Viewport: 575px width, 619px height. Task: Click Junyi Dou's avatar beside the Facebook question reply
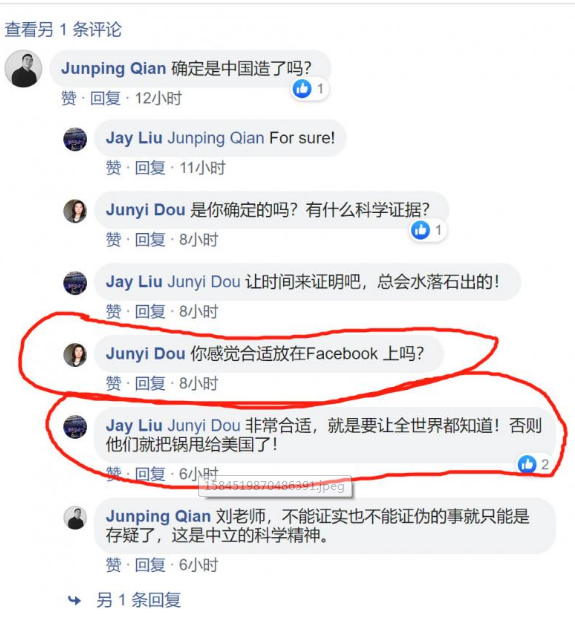[x=75, y=355]
